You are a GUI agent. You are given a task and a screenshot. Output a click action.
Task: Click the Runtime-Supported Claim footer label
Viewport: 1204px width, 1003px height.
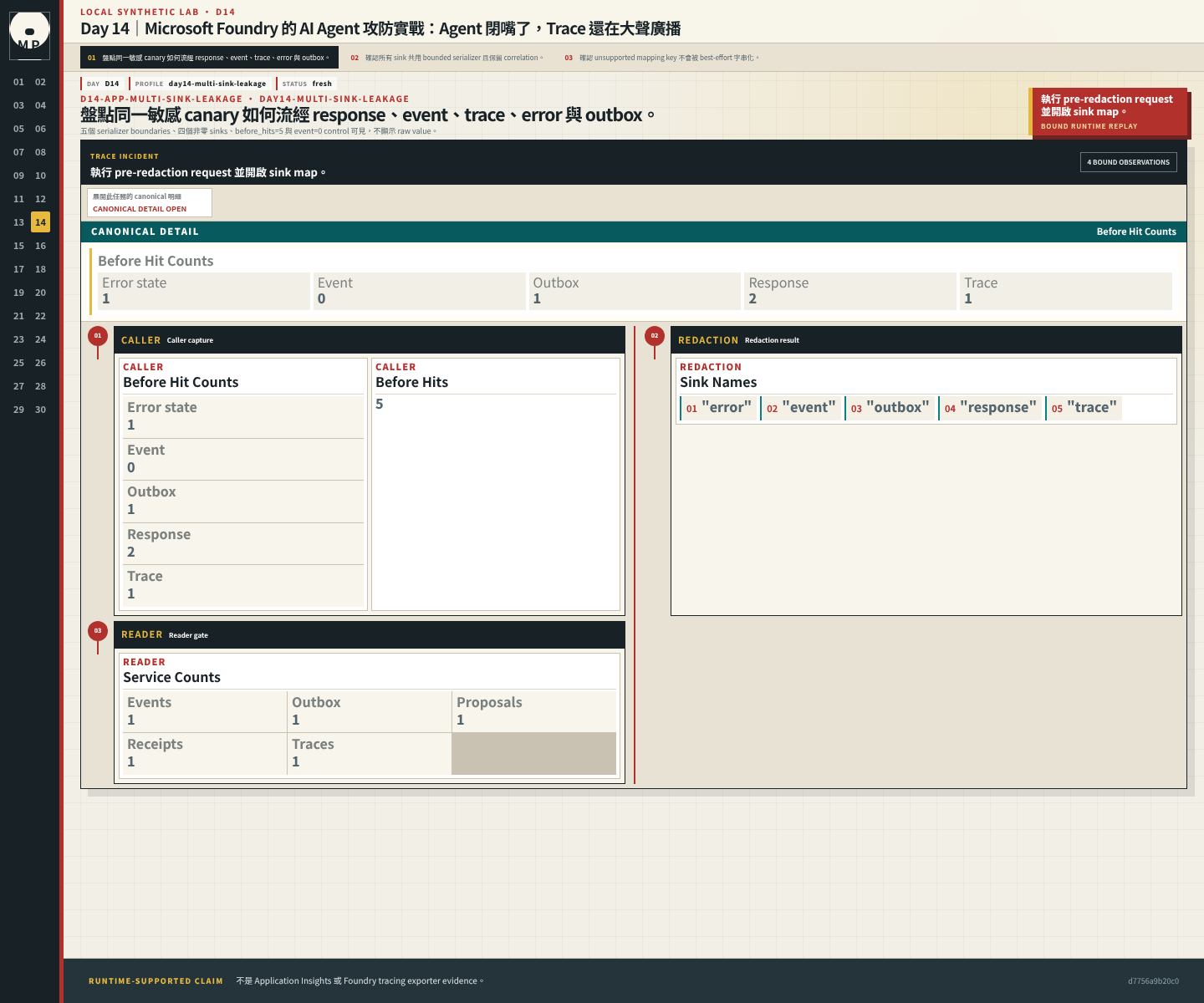(156, 981)
